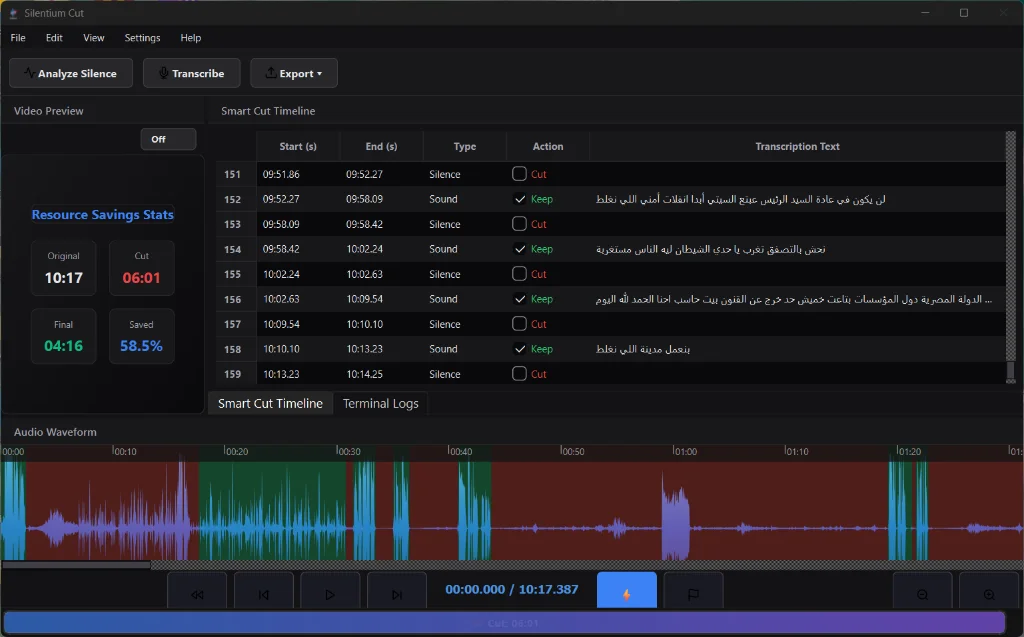The height and width of the screenshot is (637, 1024).
Task: Uncheck the Keep checkbox in row 154
Action: (x=519, y=249)
